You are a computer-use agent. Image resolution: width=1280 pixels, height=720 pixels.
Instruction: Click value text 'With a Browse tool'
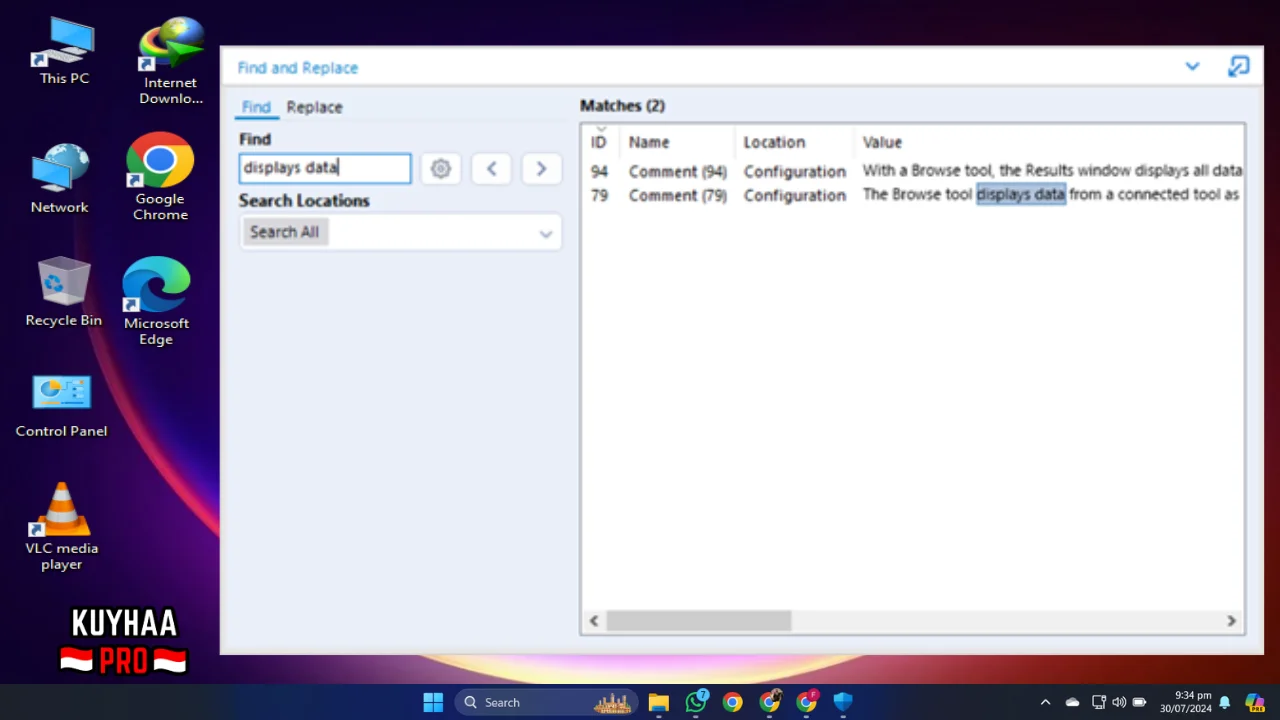(x=927, y=171)
